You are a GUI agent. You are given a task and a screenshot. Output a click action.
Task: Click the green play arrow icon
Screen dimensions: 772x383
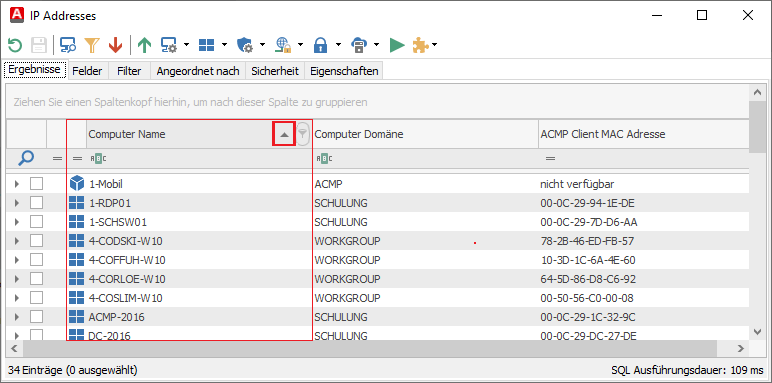point(397,45)
